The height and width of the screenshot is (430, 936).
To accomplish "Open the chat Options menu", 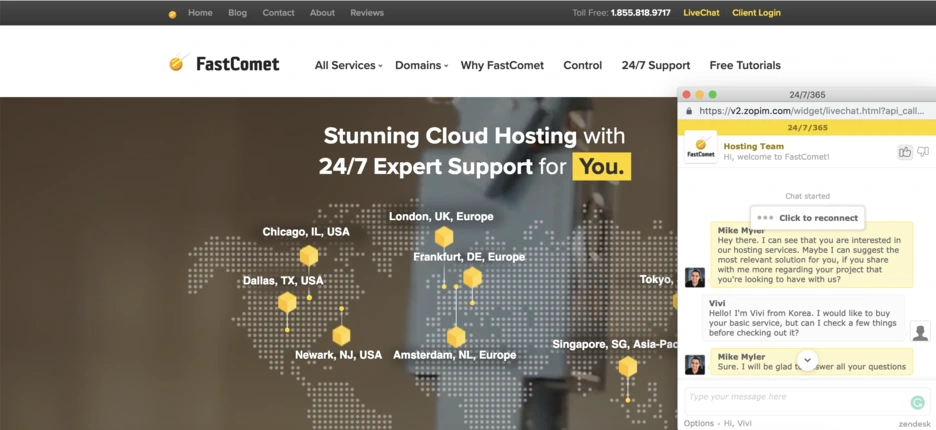I will [699, 423].
